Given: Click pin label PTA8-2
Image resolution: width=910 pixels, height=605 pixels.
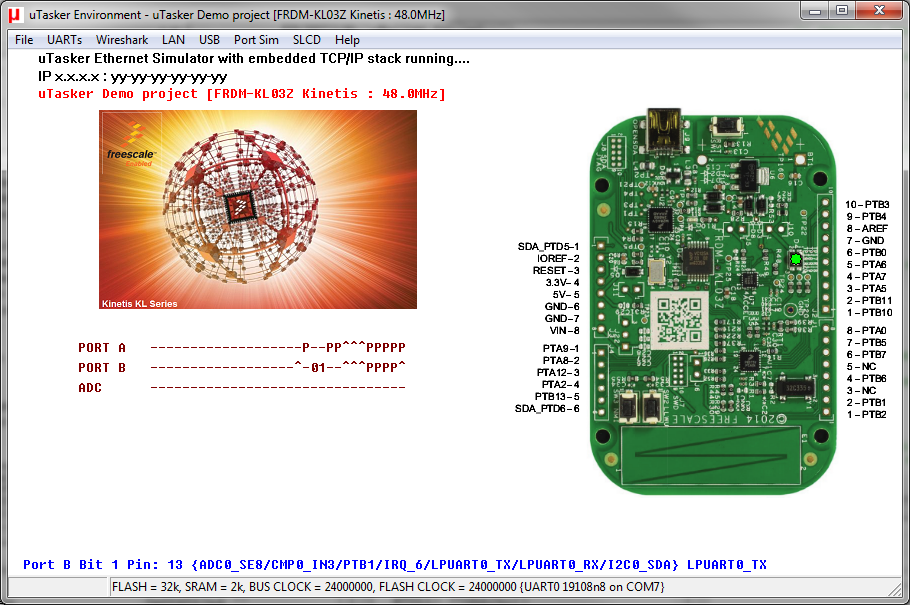Looking at the screenshot, I should [561, 361].
